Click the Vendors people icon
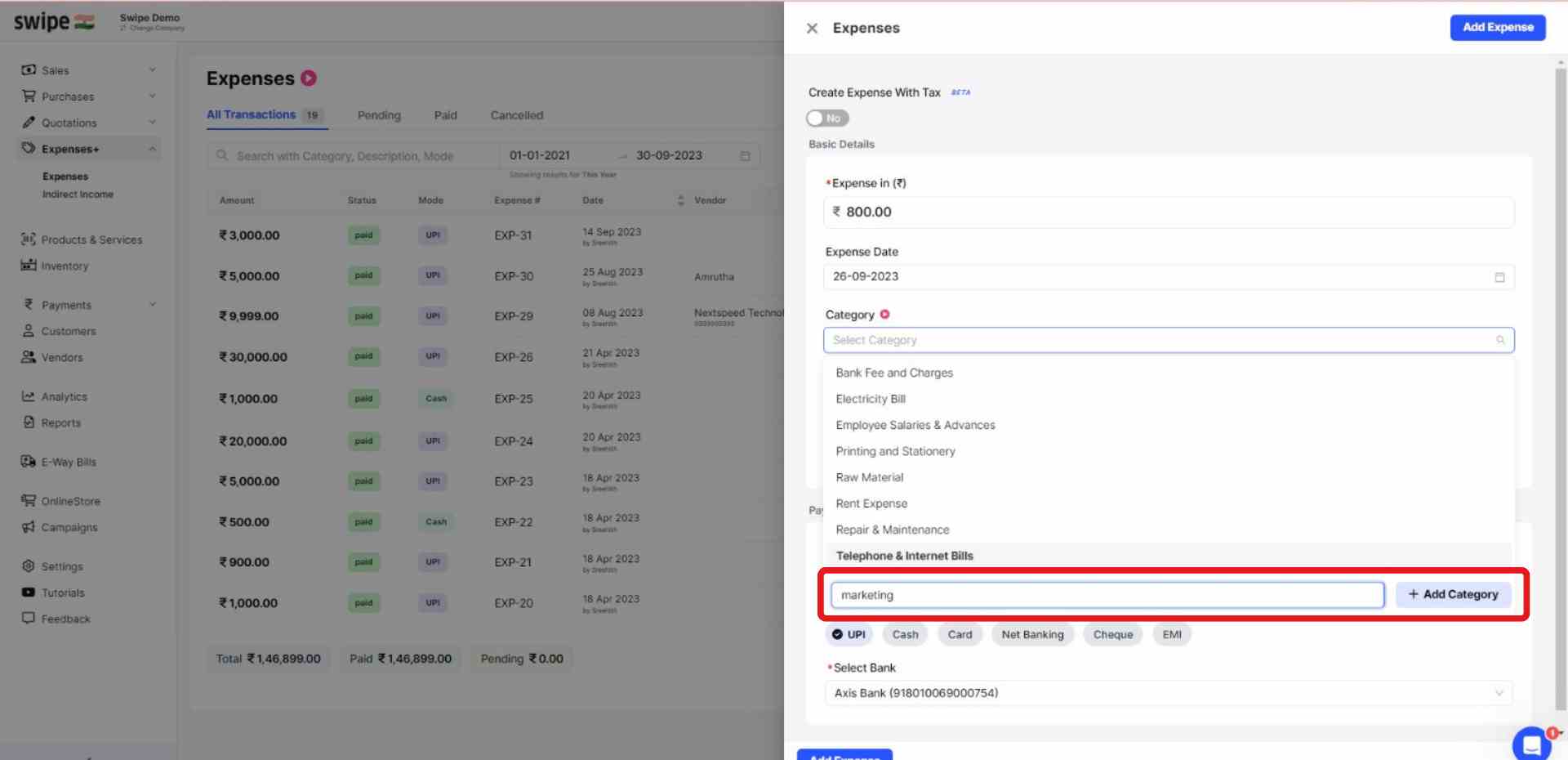This screenshot has width=1568, height=760. pyautogui.click(x=29, y=357)
